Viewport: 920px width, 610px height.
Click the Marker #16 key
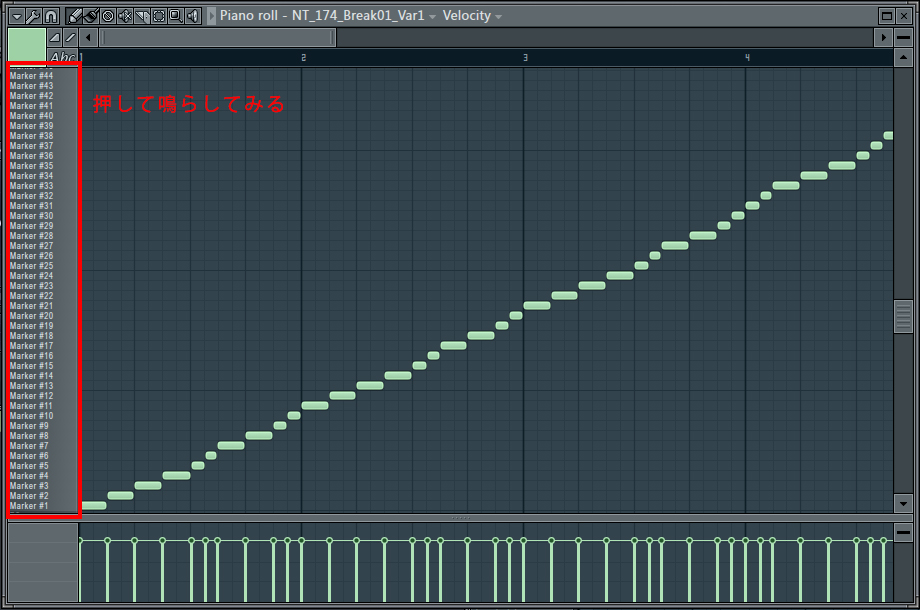tap(43, 356)
